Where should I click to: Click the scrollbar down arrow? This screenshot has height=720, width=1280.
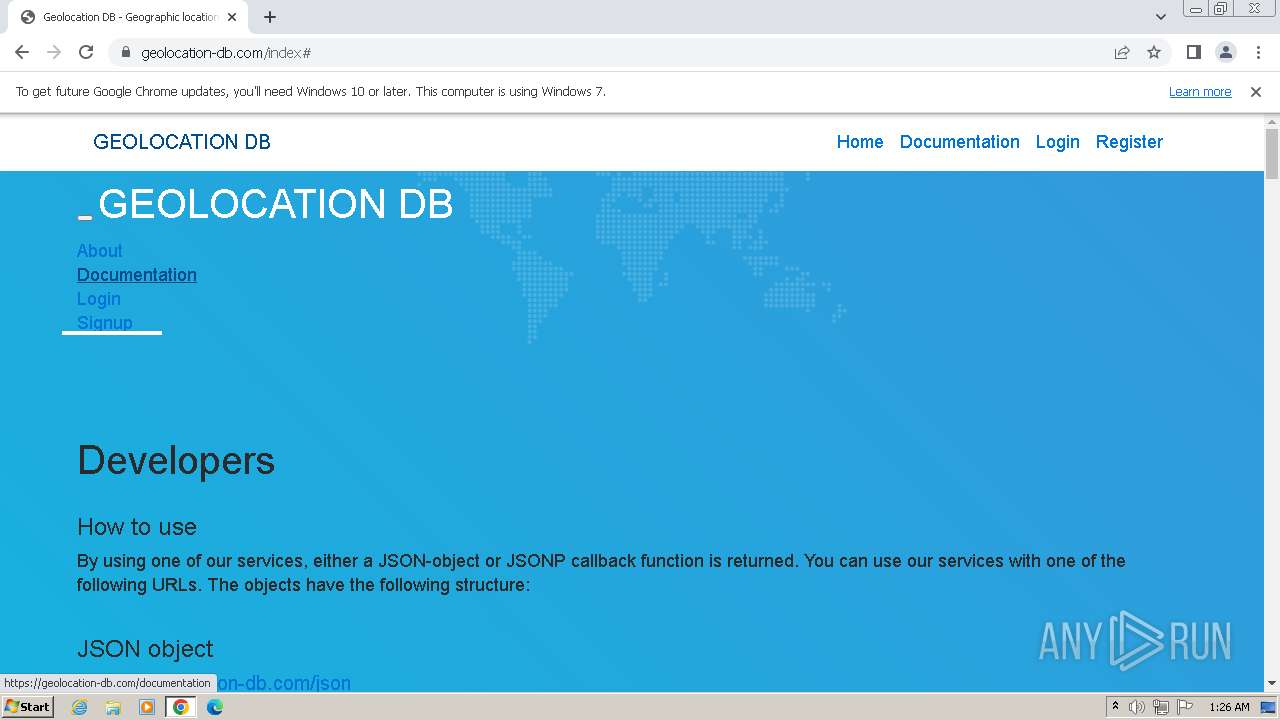pos(1272,683)
